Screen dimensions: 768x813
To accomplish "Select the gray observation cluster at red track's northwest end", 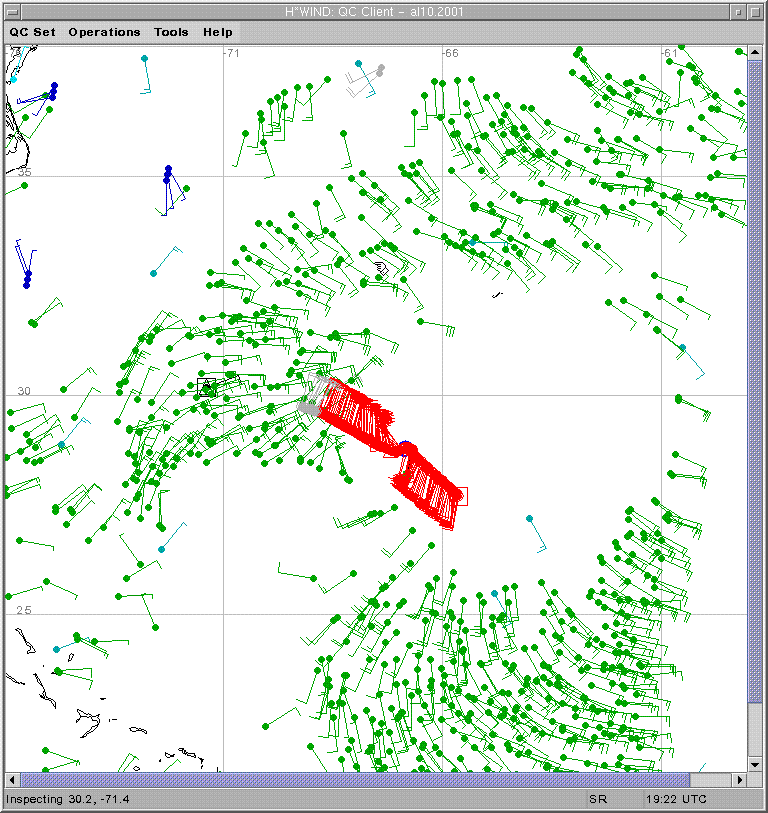I will [311, 406].
